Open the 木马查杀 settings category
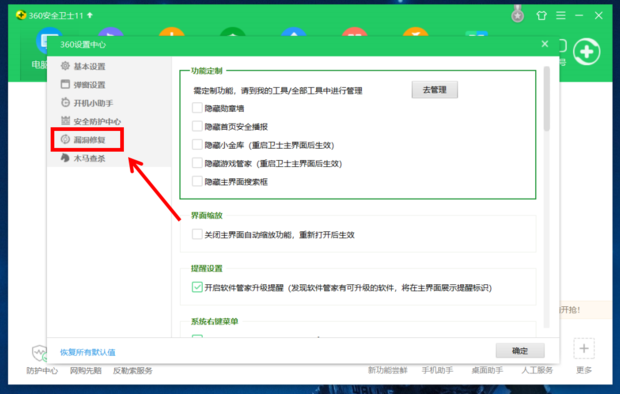 [x=83, y=158]
